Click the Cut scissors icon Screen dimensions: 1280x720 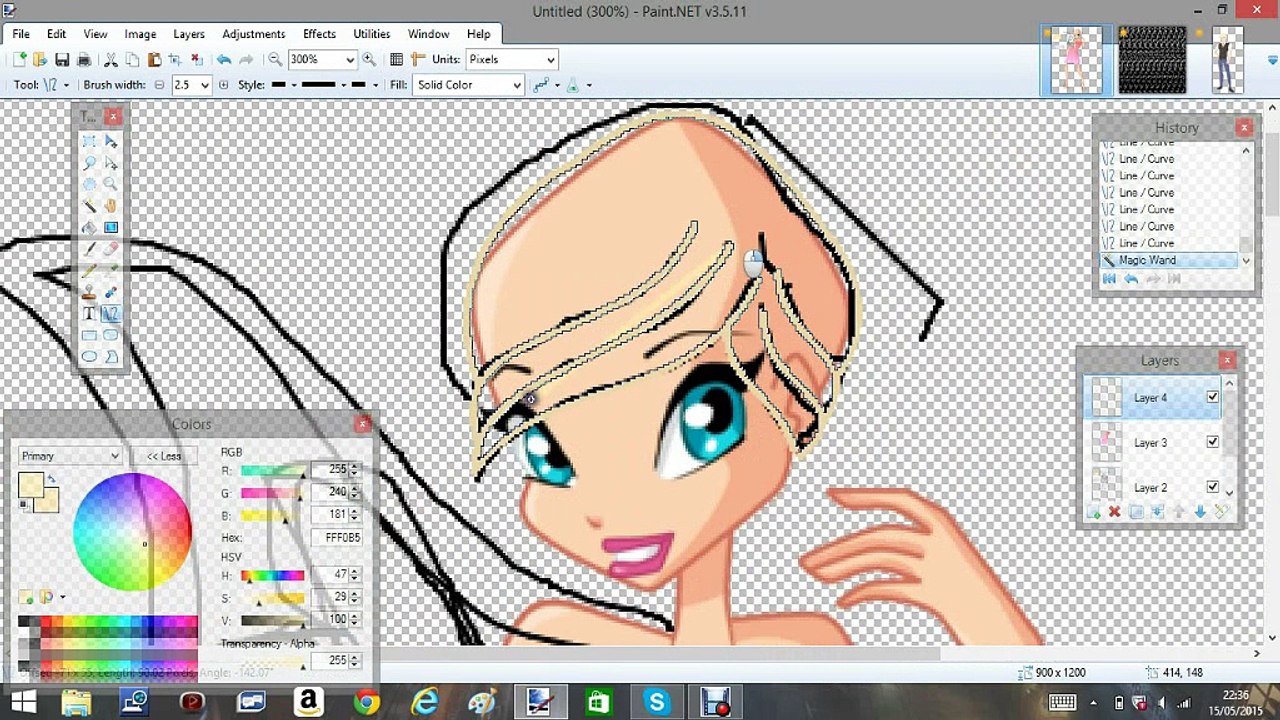pos(111,60)
